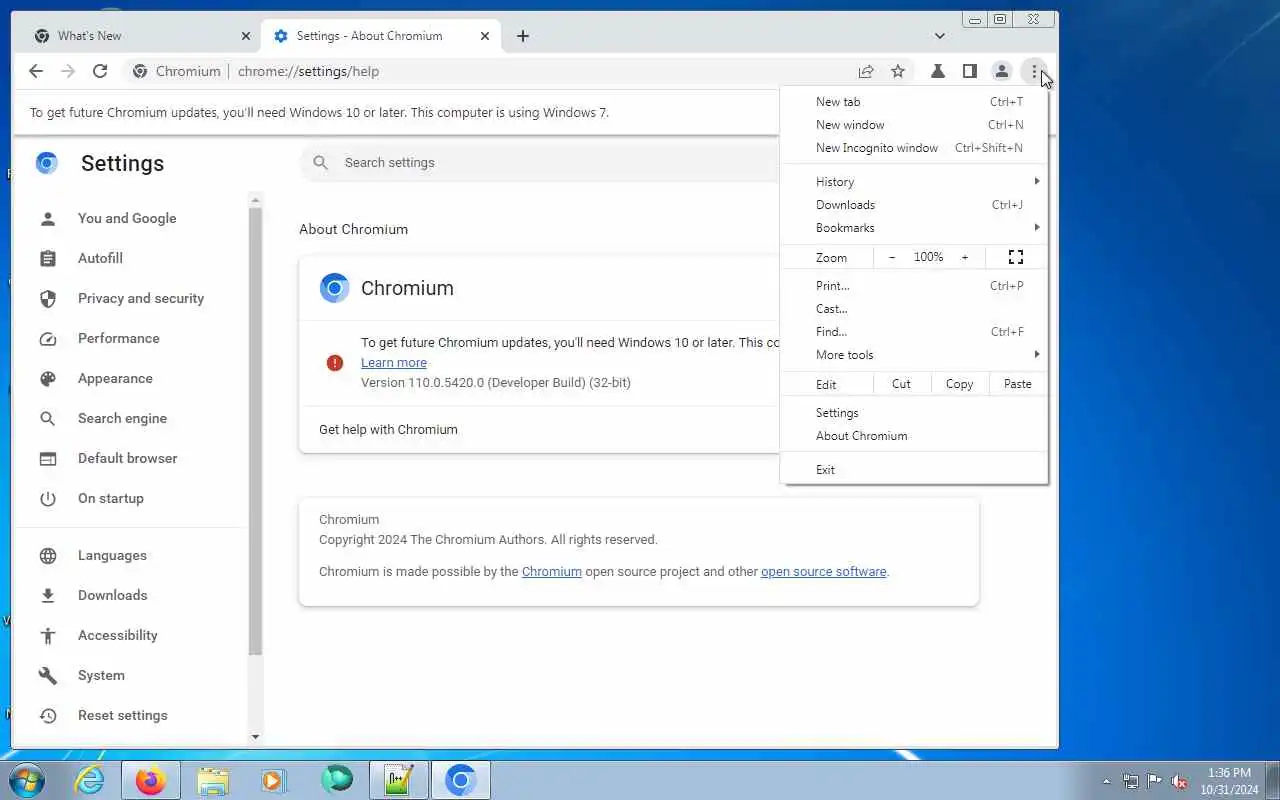
Task: Decrease zoom with the minus button
Action: pos(892,257)
